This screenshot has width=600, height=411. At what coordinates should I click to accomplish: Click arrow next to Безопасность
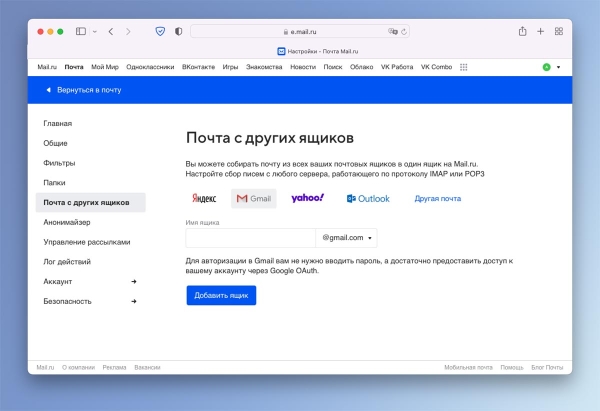click(134, 302)
